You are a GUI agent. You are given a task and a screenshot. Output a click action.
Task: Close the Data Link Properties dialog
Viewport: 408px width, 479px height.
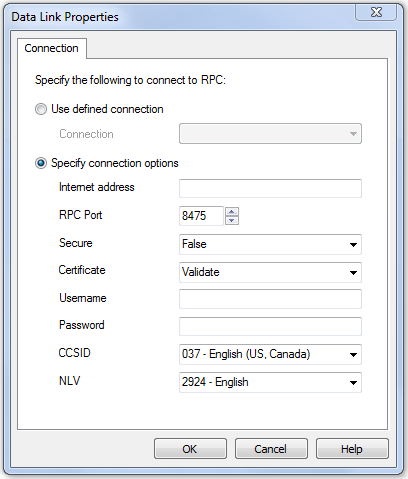376,12
